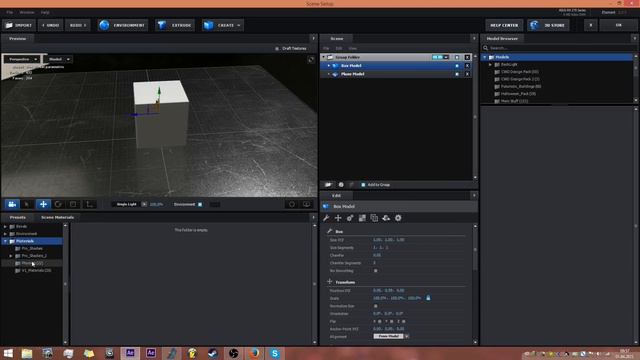Screen dimensions: 640x360
Task: Select the V1_Materials folder
Action: point(36,270)
